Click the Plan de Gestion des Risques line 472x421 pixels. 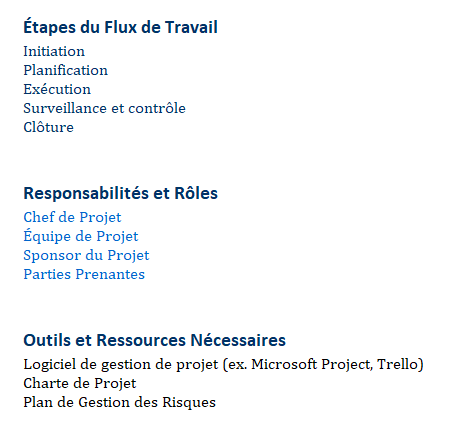(119, 402)
